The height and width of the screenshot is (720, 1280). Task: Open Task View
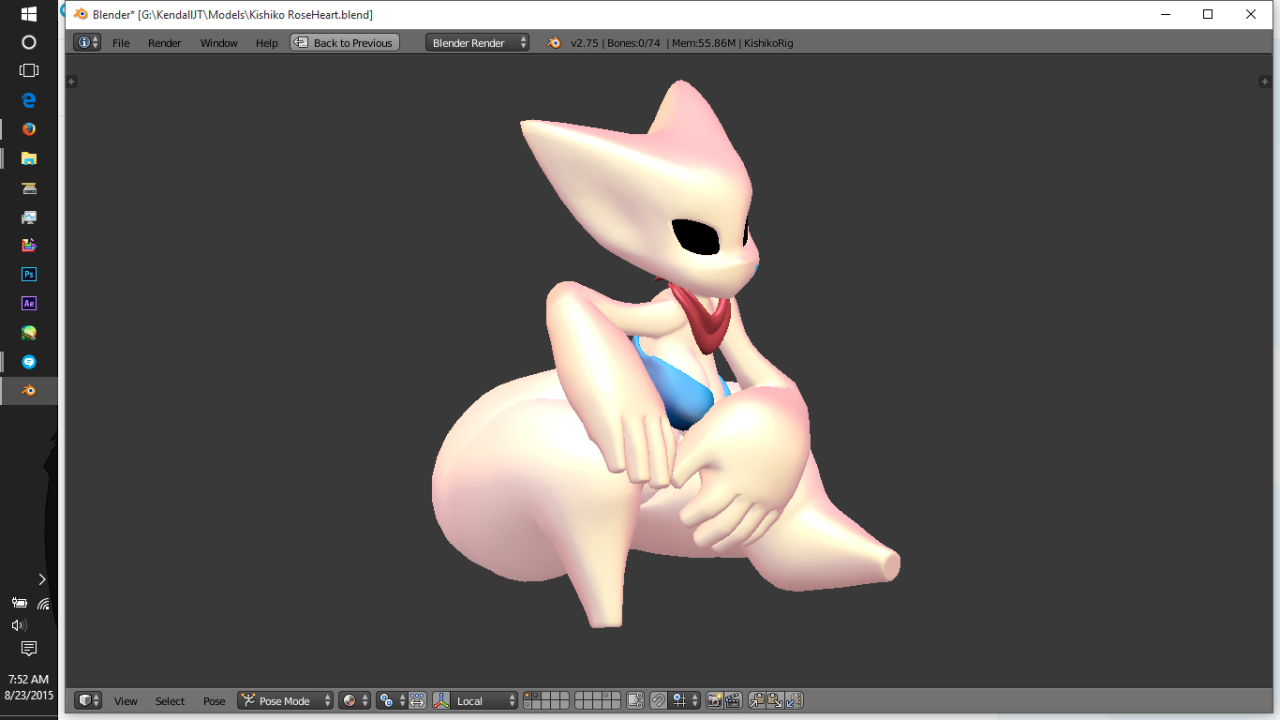(29, 71)
